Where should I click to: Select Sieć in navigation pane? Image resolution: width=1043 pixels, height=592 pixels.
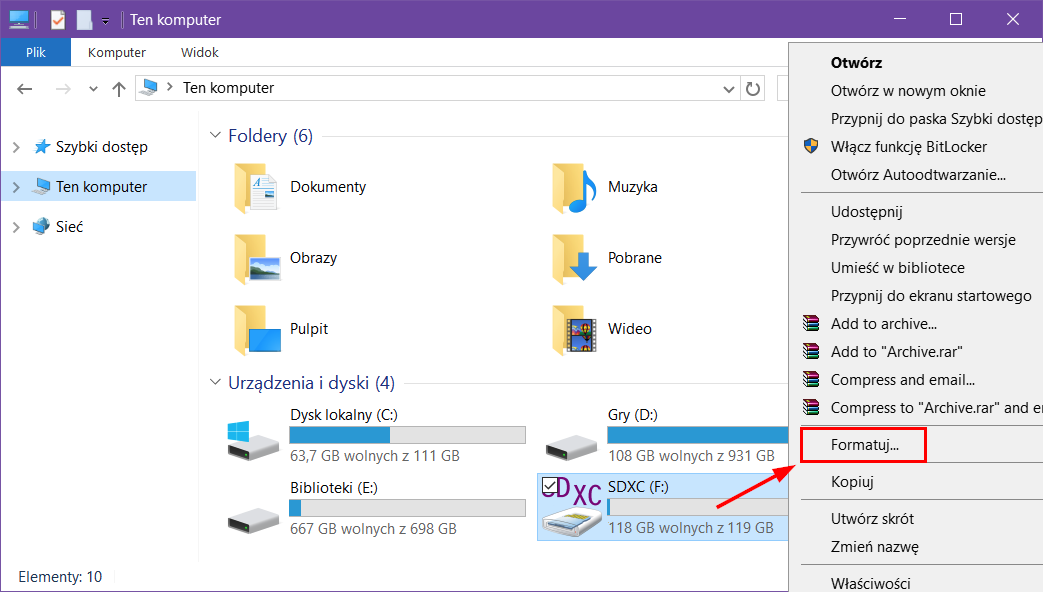[x=69, y=227]
